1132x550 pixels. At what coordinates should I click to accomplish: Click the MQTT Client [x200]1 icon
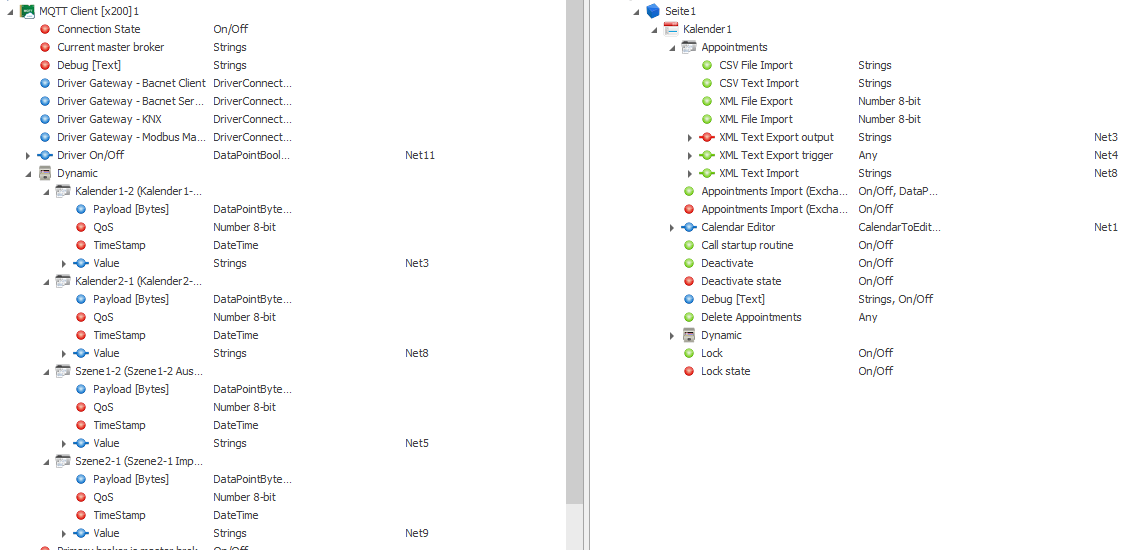pyautogui.click(x=27, y=11)
